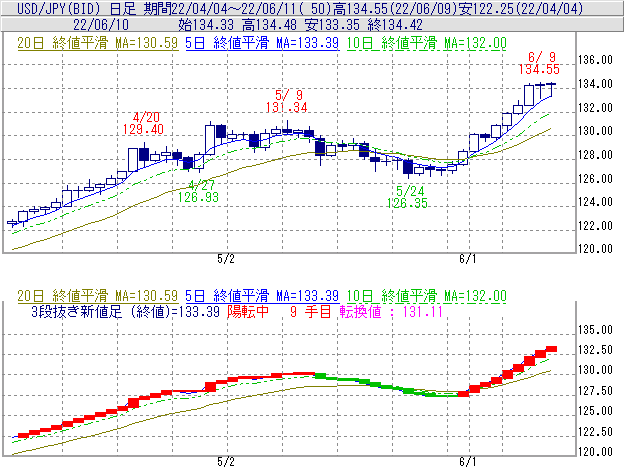Select the 20日 MA=130.59 legend in top chart
The image size is (624, 475).
(x=98, y=43)
